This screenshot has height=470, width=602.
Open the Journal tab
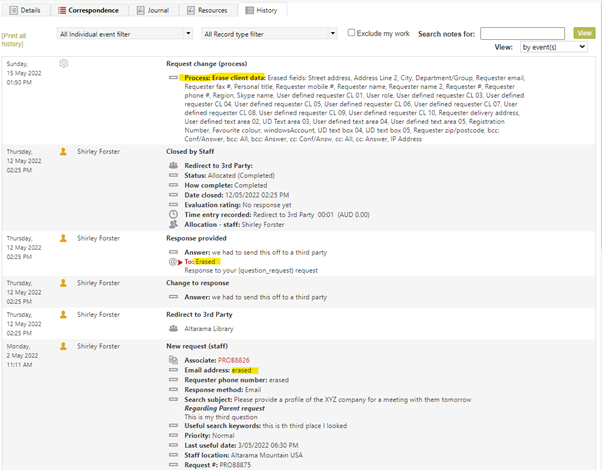point(153,10)
